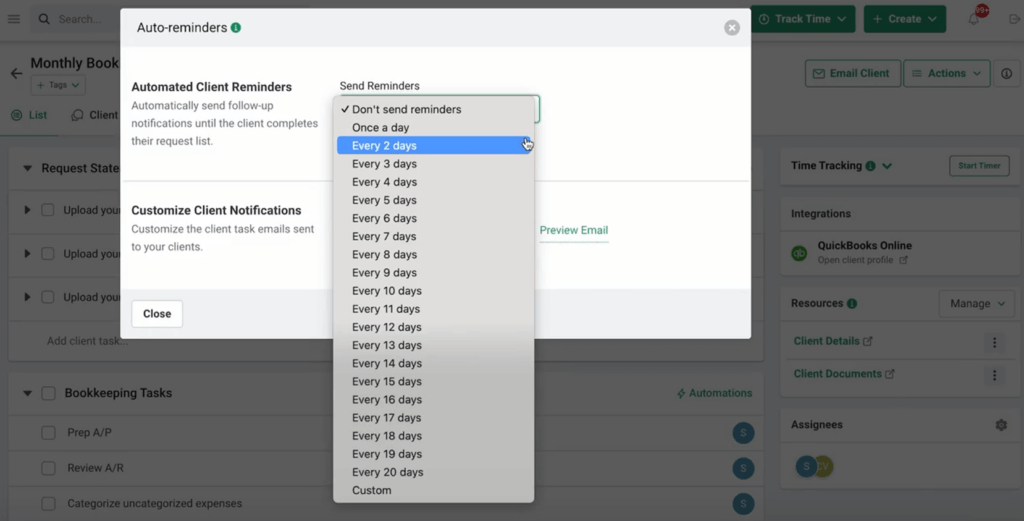Image resolution: width=1024 pixels, height=521 pixels.
Task: Click the hamburger menu icon
Action: (14, 19)
